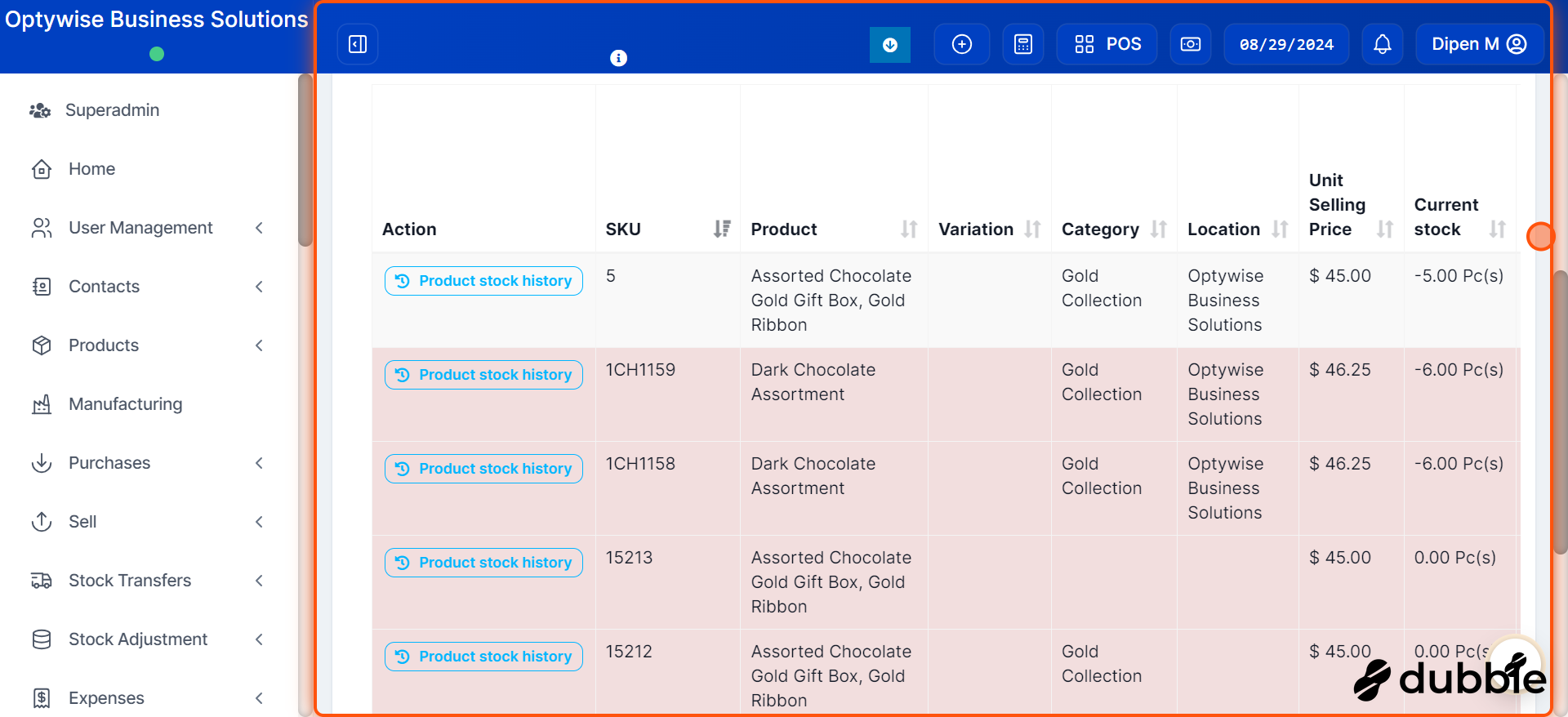The image size is (1568, 717).
Task: Expand the Contacts chevron
Action: [x=259, y=287]
